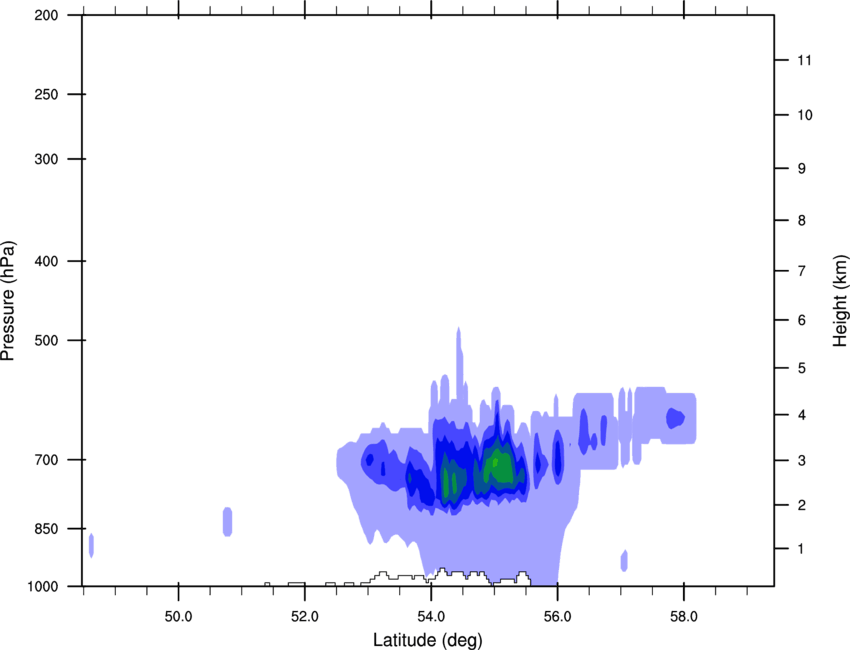Click latitude tick label 52.0

(305, 616)
